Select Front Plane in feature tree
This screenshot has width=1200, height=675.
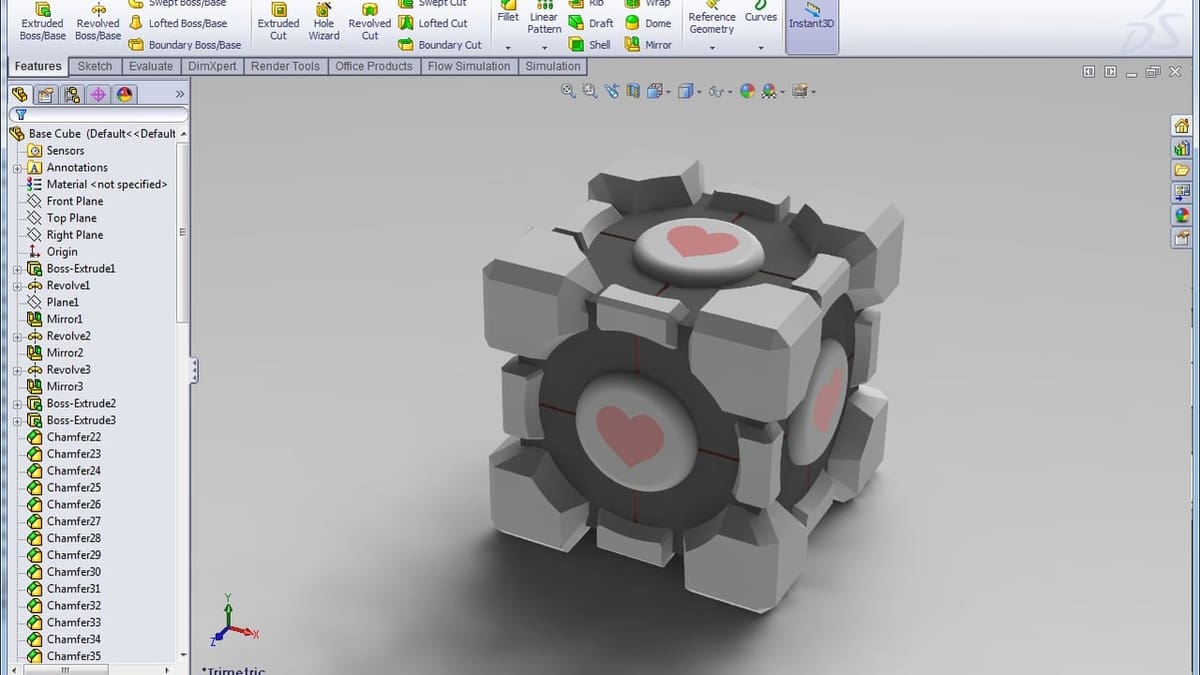pos(74,201)
